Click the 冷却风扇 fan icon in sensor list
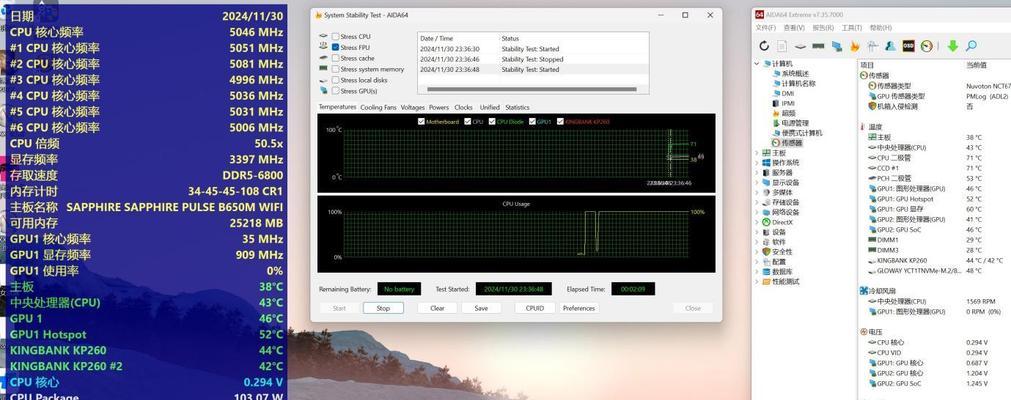 pyautogui.click(x=864, y=291)
